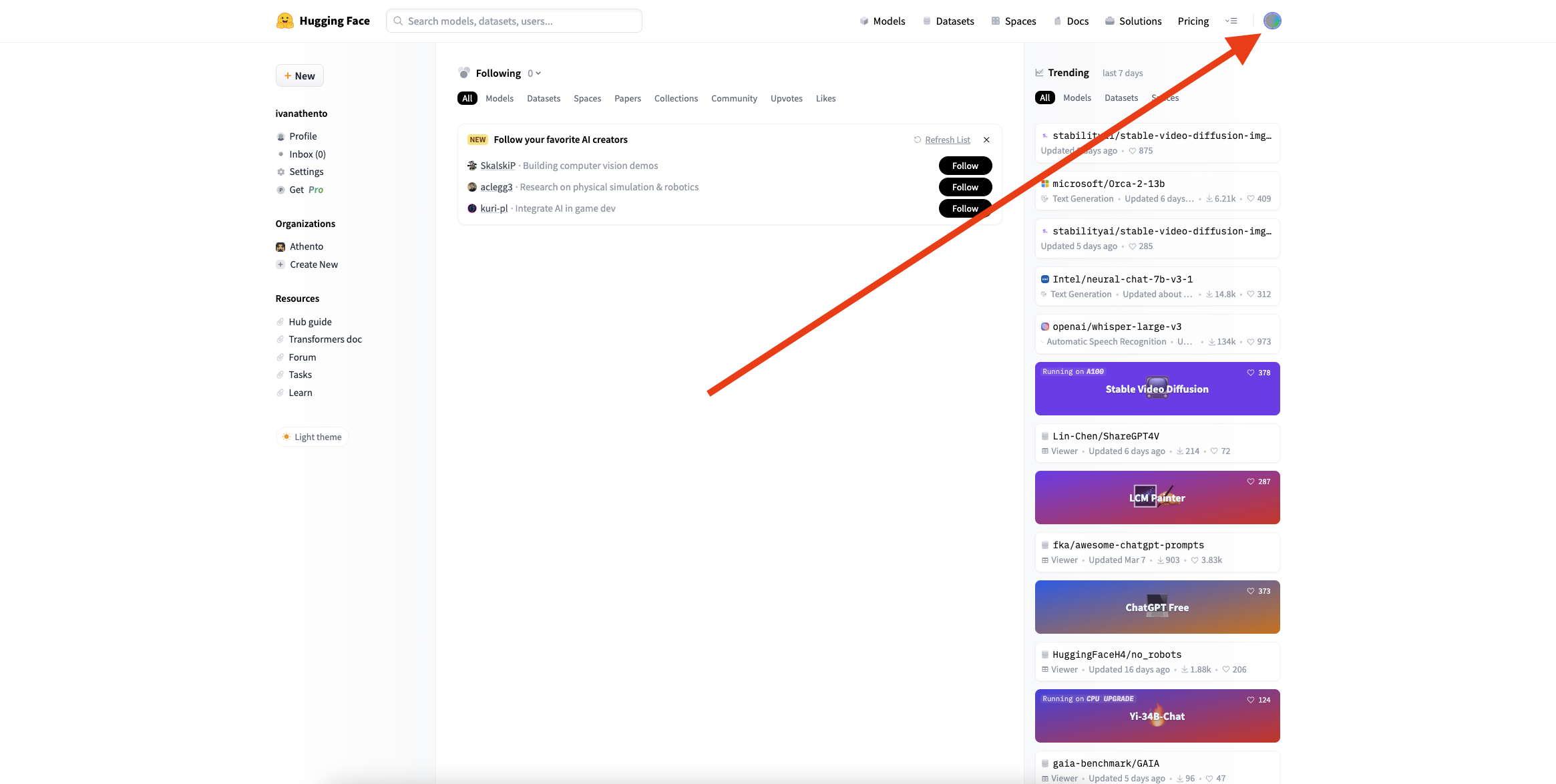Follow the aclegg3 creator
The height and width of the screenshot is (784, 1556).
pos(965,187)
